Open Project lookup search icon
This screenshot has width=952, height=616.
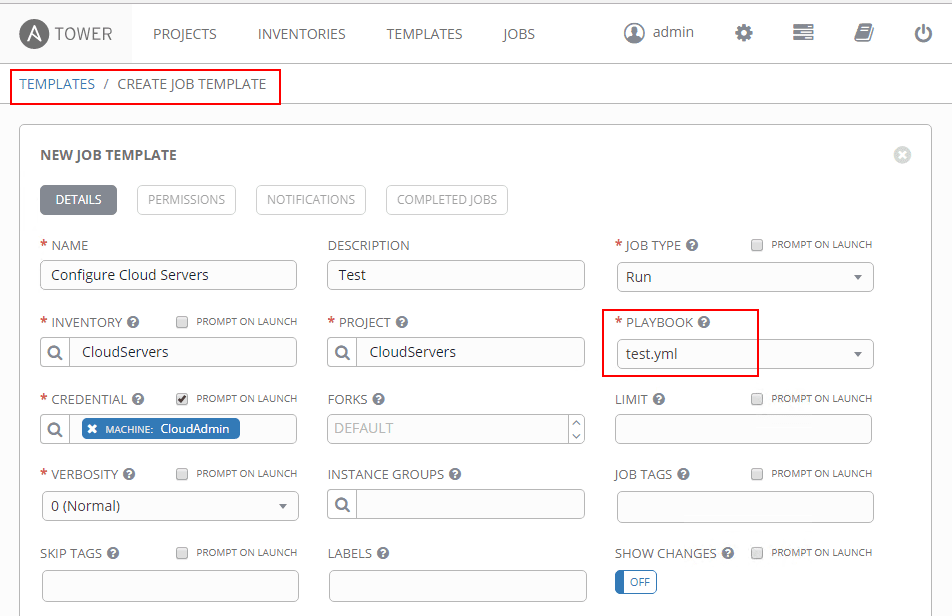[x=342, y=352]
